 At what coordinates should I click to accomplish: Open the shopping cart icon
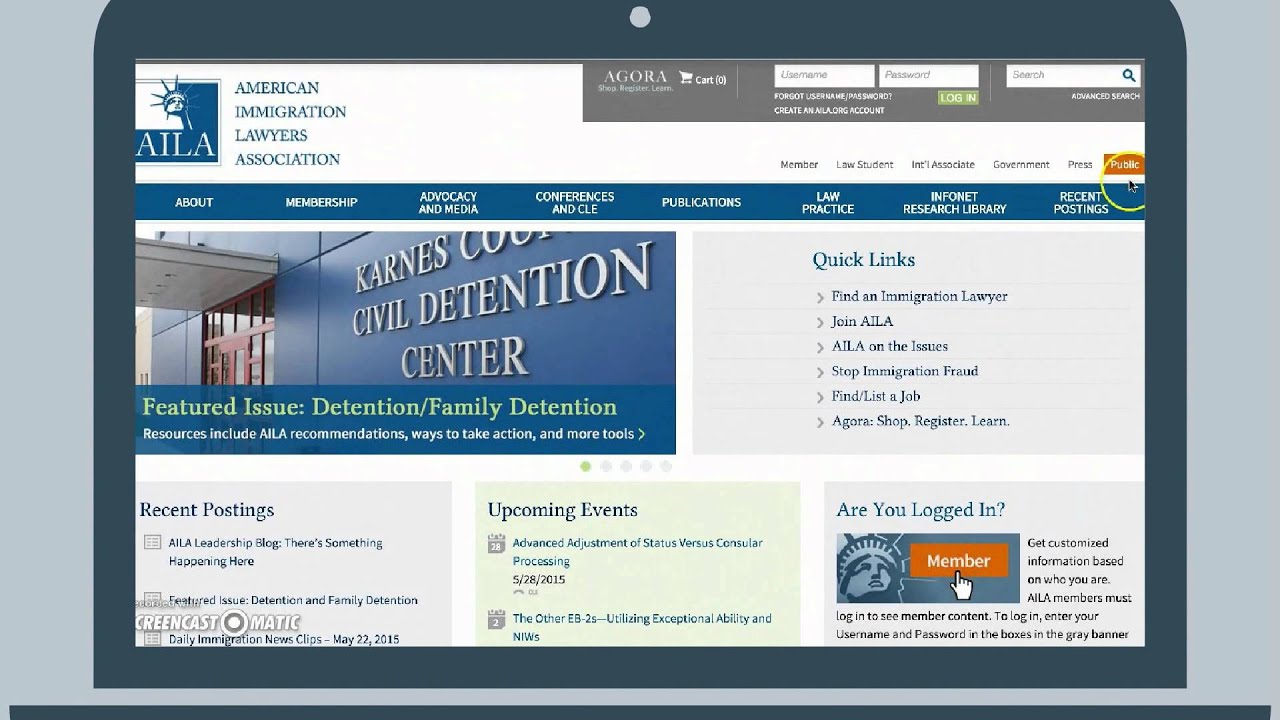(686, 78)
